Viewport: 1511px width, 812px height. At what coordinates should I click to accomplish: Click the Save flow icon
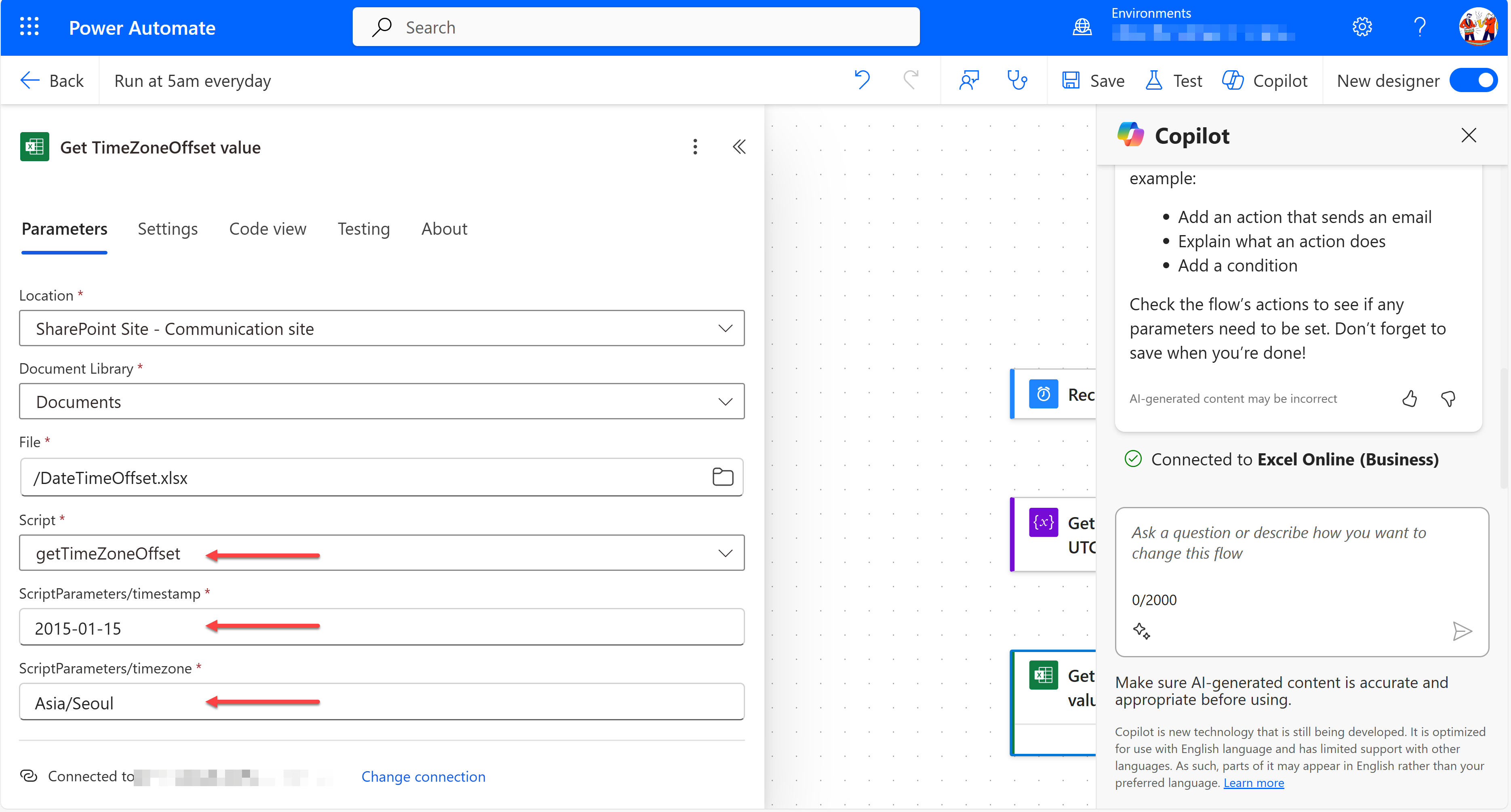1072,80
